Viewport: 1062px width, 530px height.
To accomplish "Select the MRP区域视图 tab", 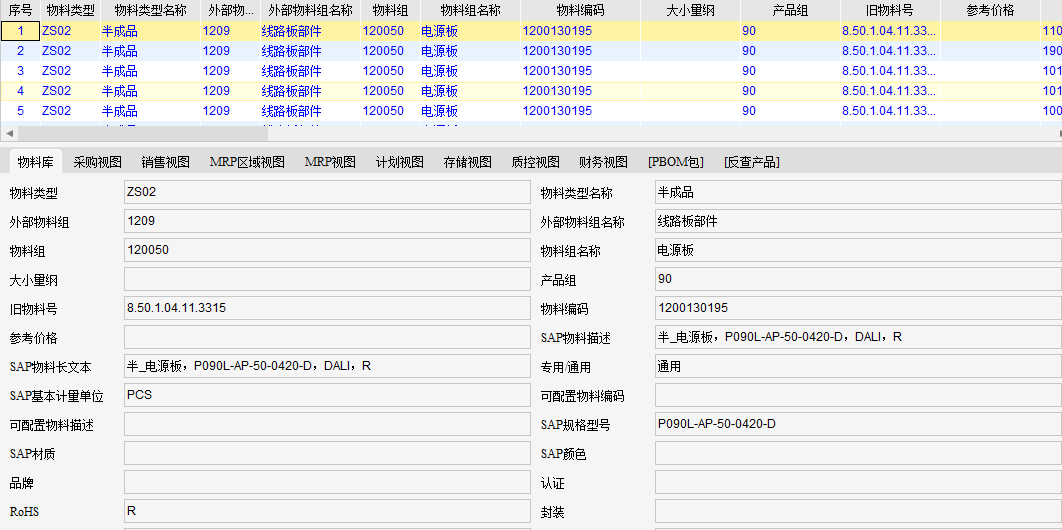I will pos(247,162).
